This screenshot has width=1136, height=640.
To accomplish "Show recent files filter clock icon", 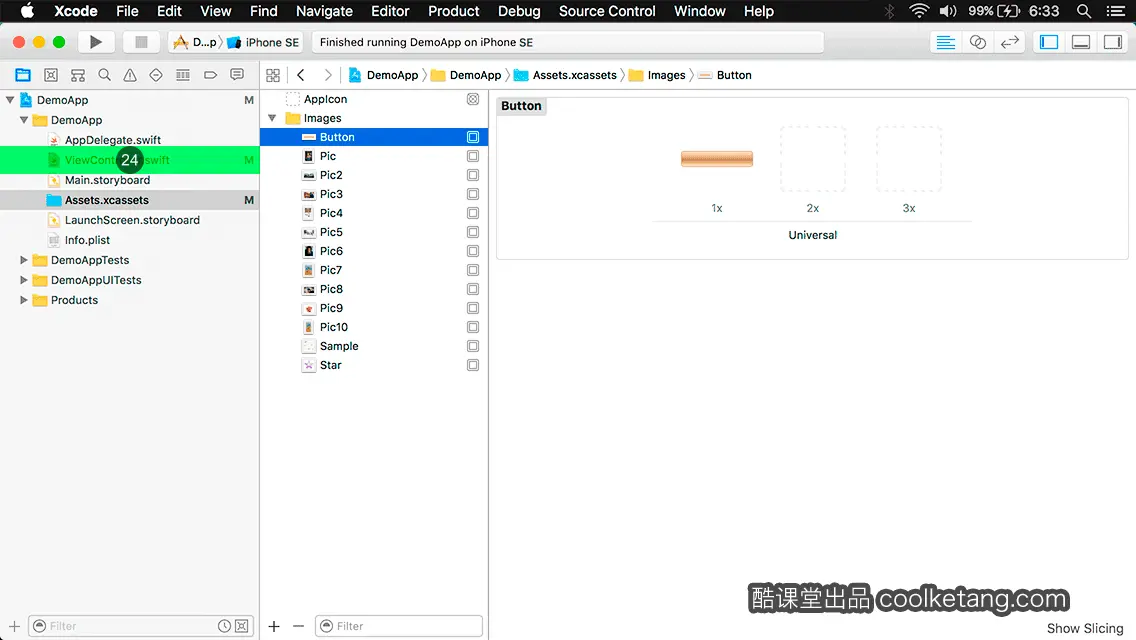I will (x=225, y=626).
